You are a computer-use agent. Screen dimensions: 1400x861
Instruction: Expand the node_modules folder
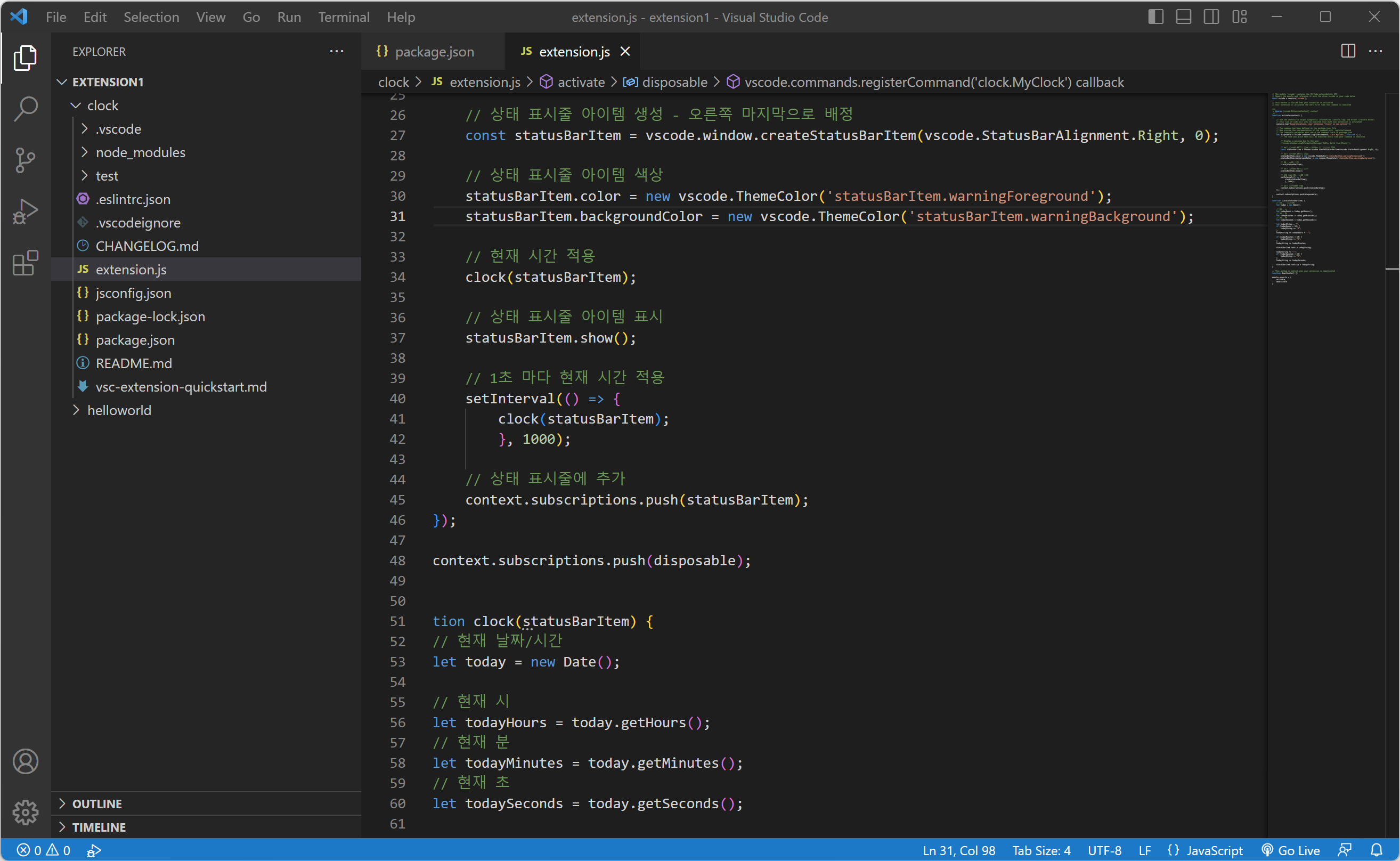coord(140,152)
